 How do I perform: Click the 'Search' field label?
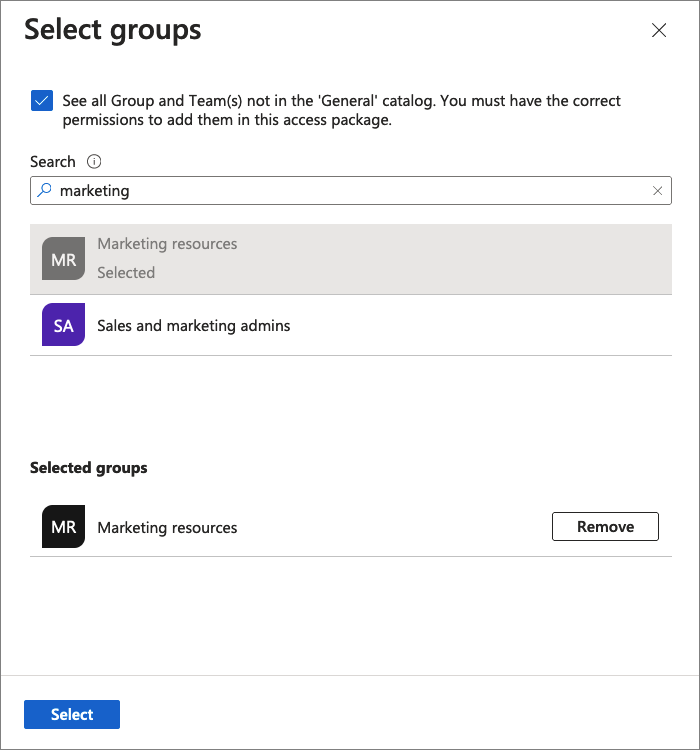pyautogui.click(x=53, y=162)
